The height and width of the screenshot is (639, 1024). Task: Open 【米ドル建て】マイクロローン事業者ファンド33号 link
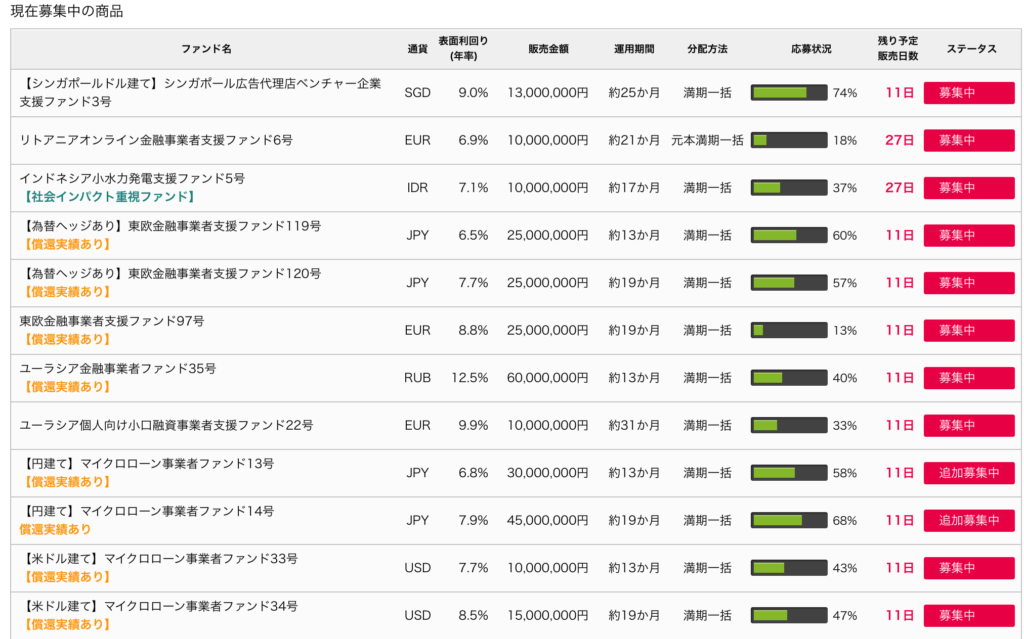click(159, 559)
